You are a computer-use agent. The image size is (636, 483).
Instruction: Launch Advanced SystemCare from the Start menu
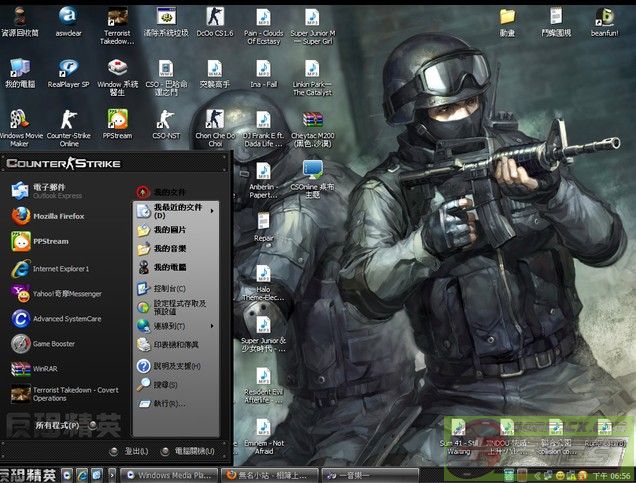click(66, 319)
